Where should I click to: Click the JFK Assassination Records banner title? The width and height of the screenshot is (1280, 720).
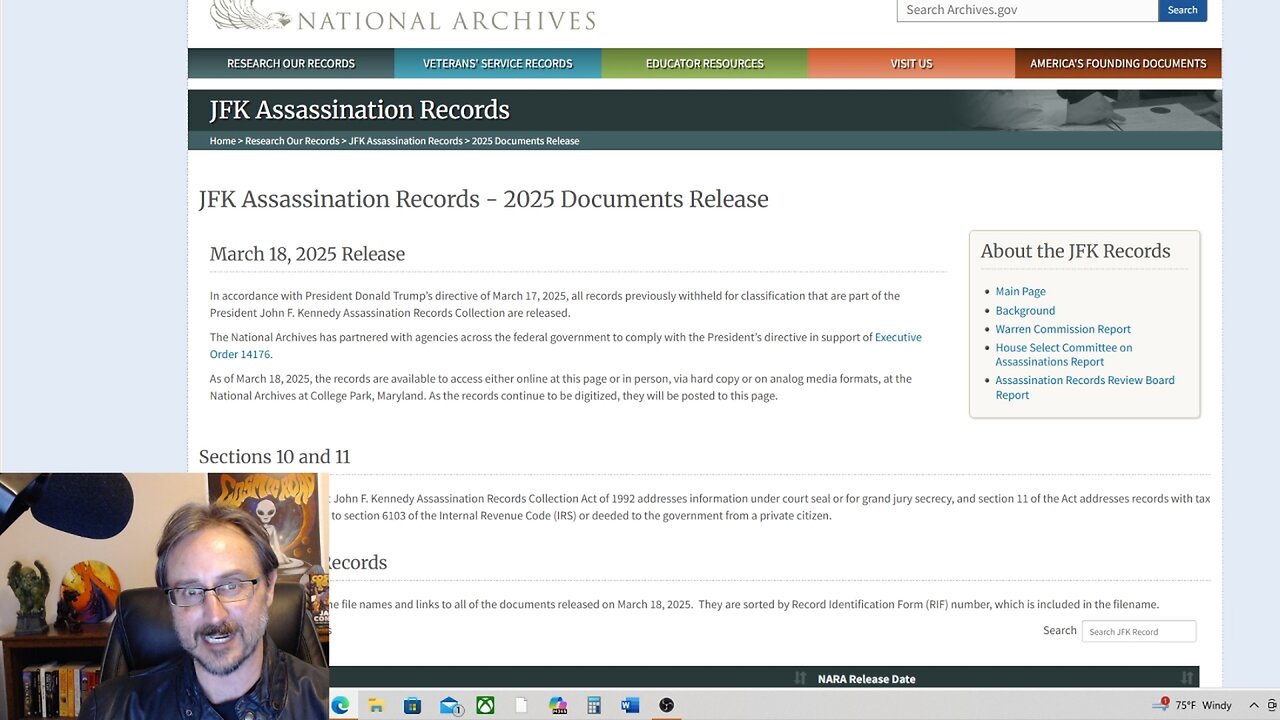tap(360, 110)
